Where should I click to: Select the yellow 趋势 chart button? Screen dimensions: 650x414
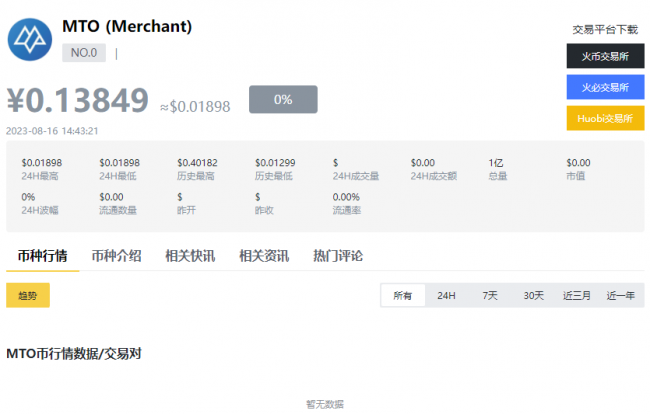click(x=28, y=295)
